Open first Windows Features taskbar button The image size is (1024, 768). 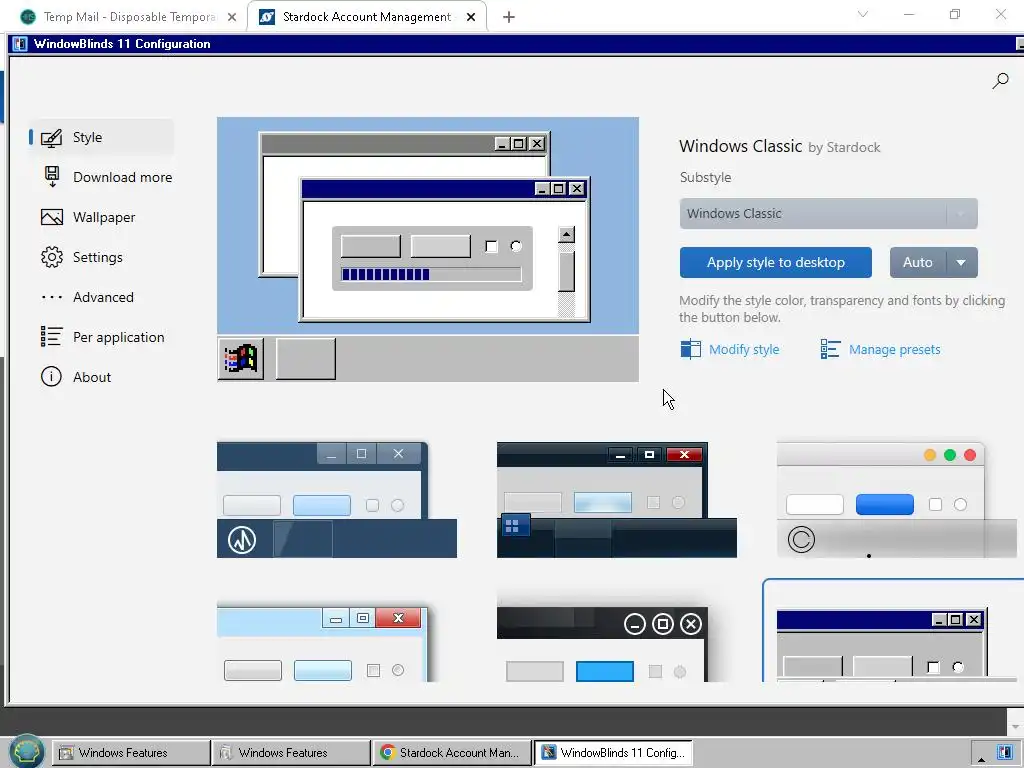coord(131,753)
